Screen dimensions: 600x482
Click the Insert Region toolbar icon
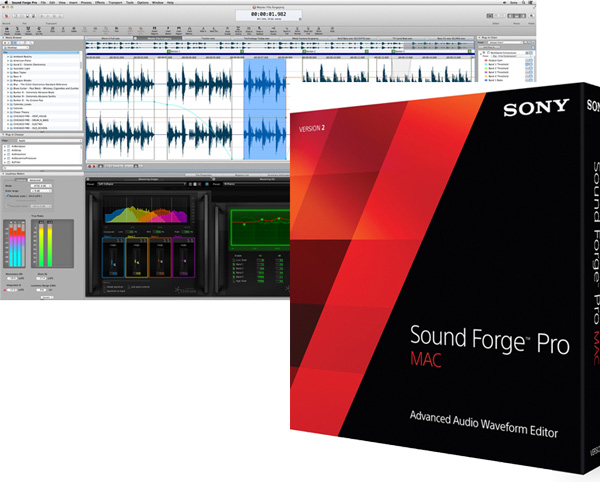pyautogui.click(x=179, y=31)
